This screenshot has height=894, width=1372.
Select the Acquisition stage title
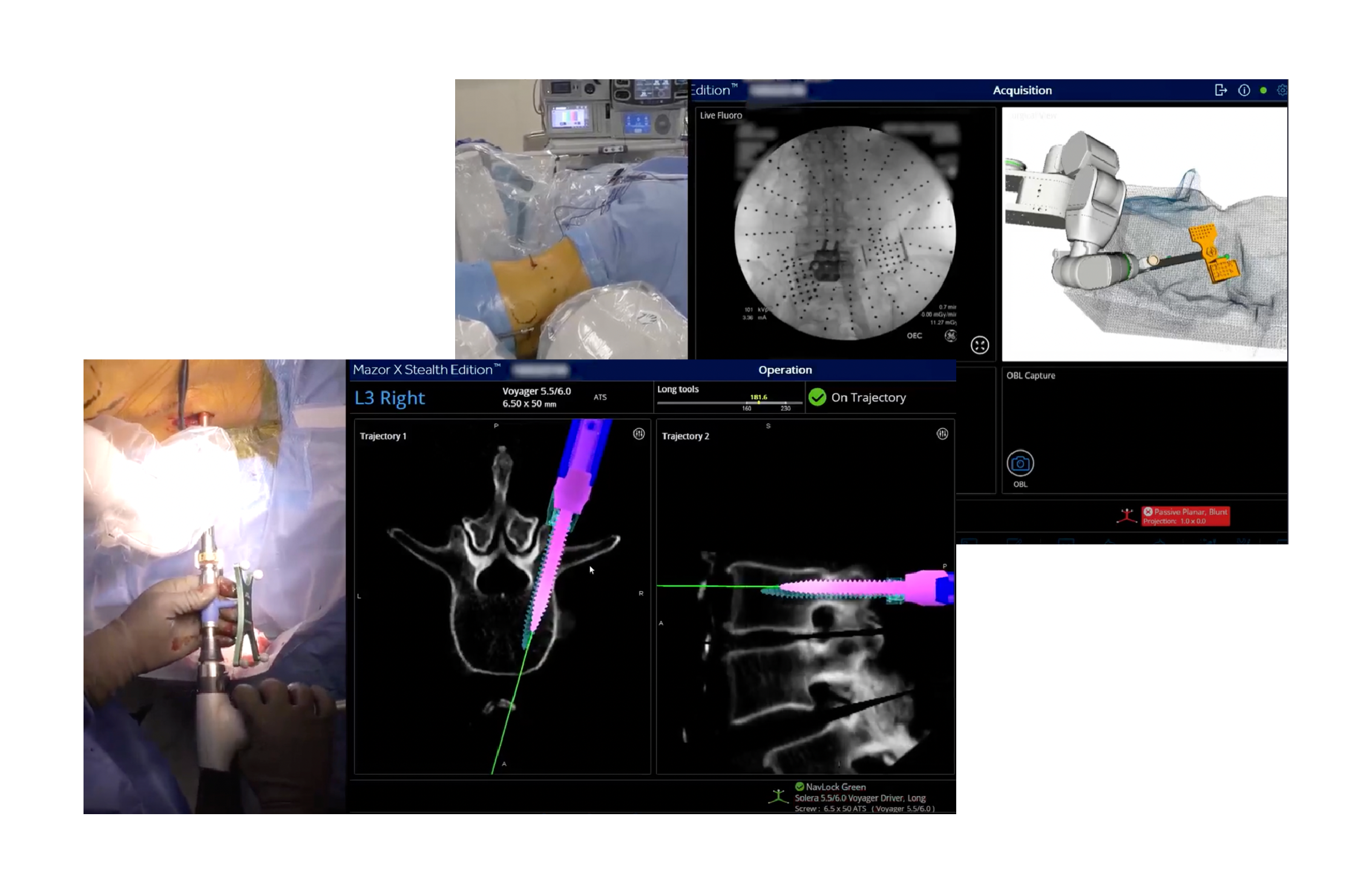(1022, 90)
